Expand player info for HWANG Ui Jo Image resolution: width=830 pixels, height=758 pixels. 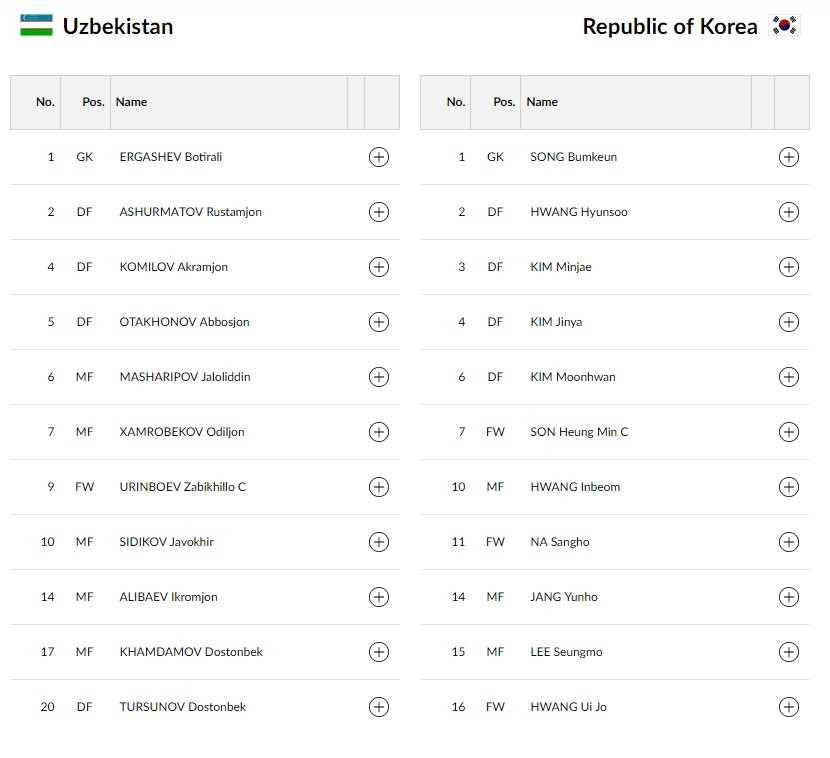[789, 707]
